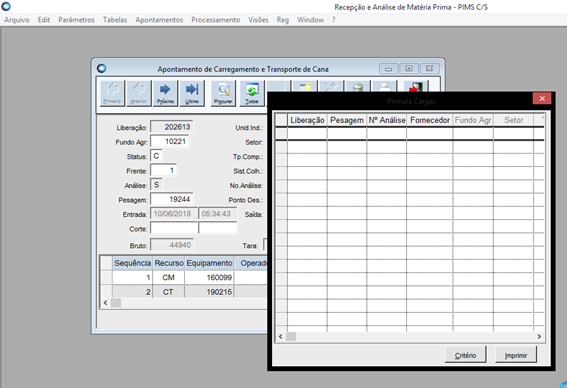Click the second empty Corte field
Screen dimensions: 567x388
(x=217, y=228)
